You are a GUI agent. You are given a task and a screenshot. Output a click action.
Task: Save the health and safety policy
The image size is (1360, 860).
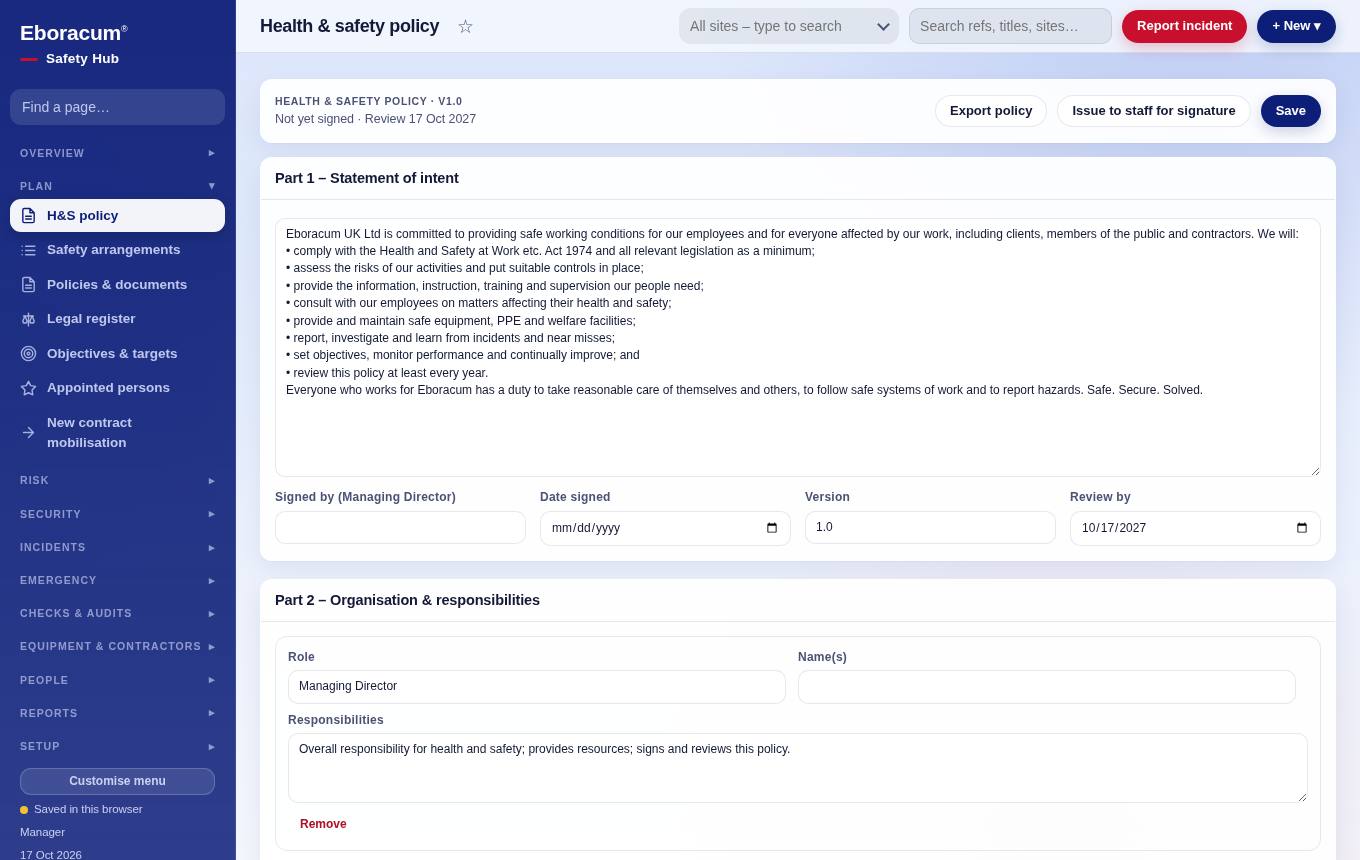click(x=1291, y=111)
